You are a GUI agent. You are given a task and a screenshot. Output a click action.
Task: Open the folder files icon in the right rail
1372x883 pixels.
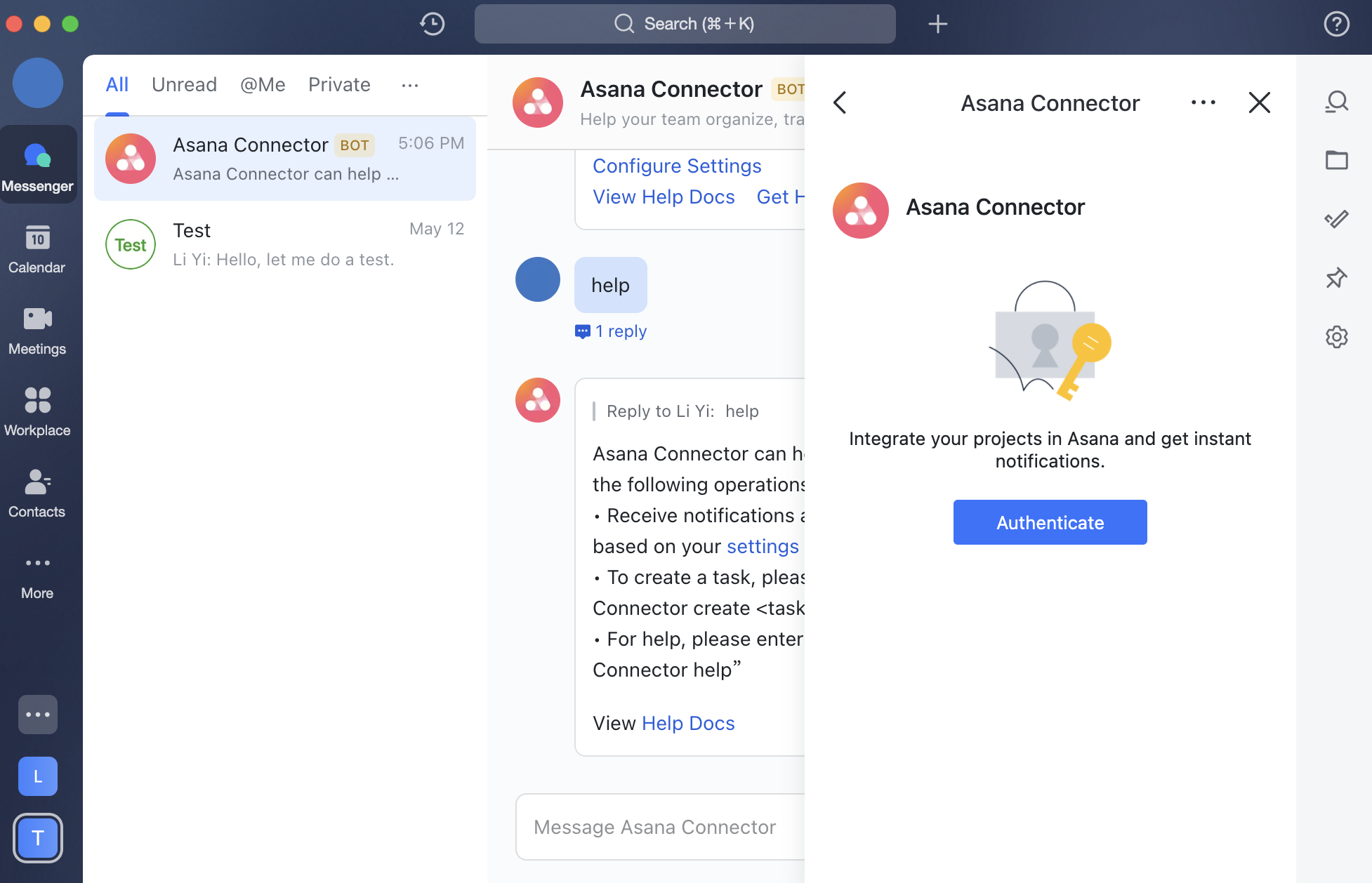pyautogui.click(x=1336, y=160)
